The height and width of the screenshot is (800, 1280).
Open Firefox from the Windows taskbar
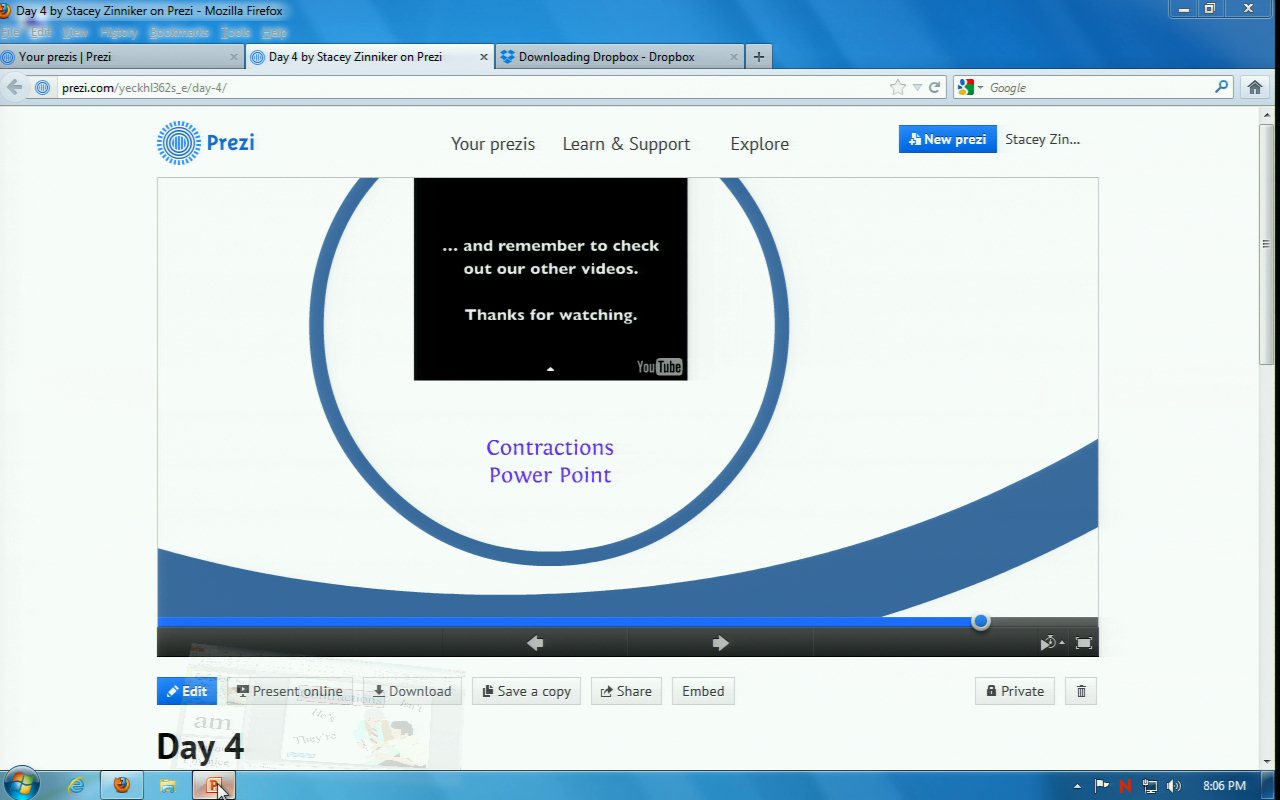point(122,785)
